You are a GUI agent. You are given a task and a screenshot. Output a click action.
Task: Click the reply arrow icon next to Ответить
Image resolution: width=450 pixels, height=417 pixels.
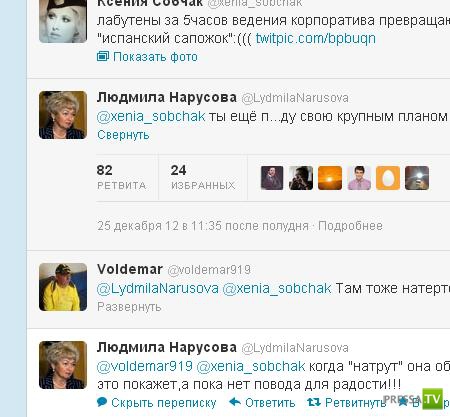point(235,402)
